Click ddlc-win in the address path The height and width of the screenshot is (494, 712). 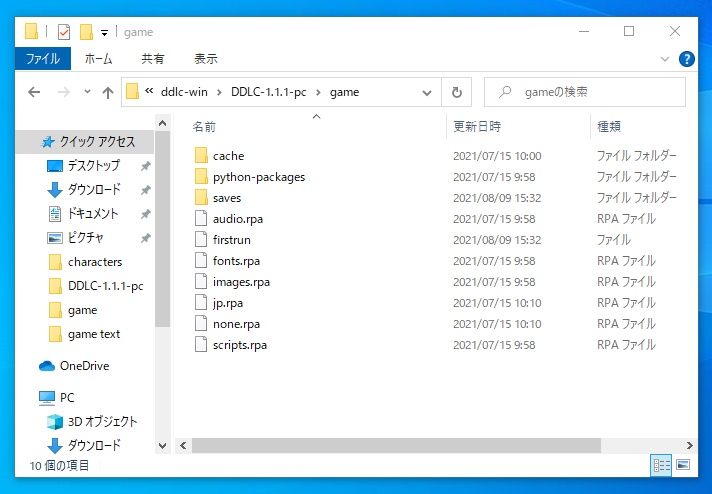pyautogui.click(x=184, y=92)
